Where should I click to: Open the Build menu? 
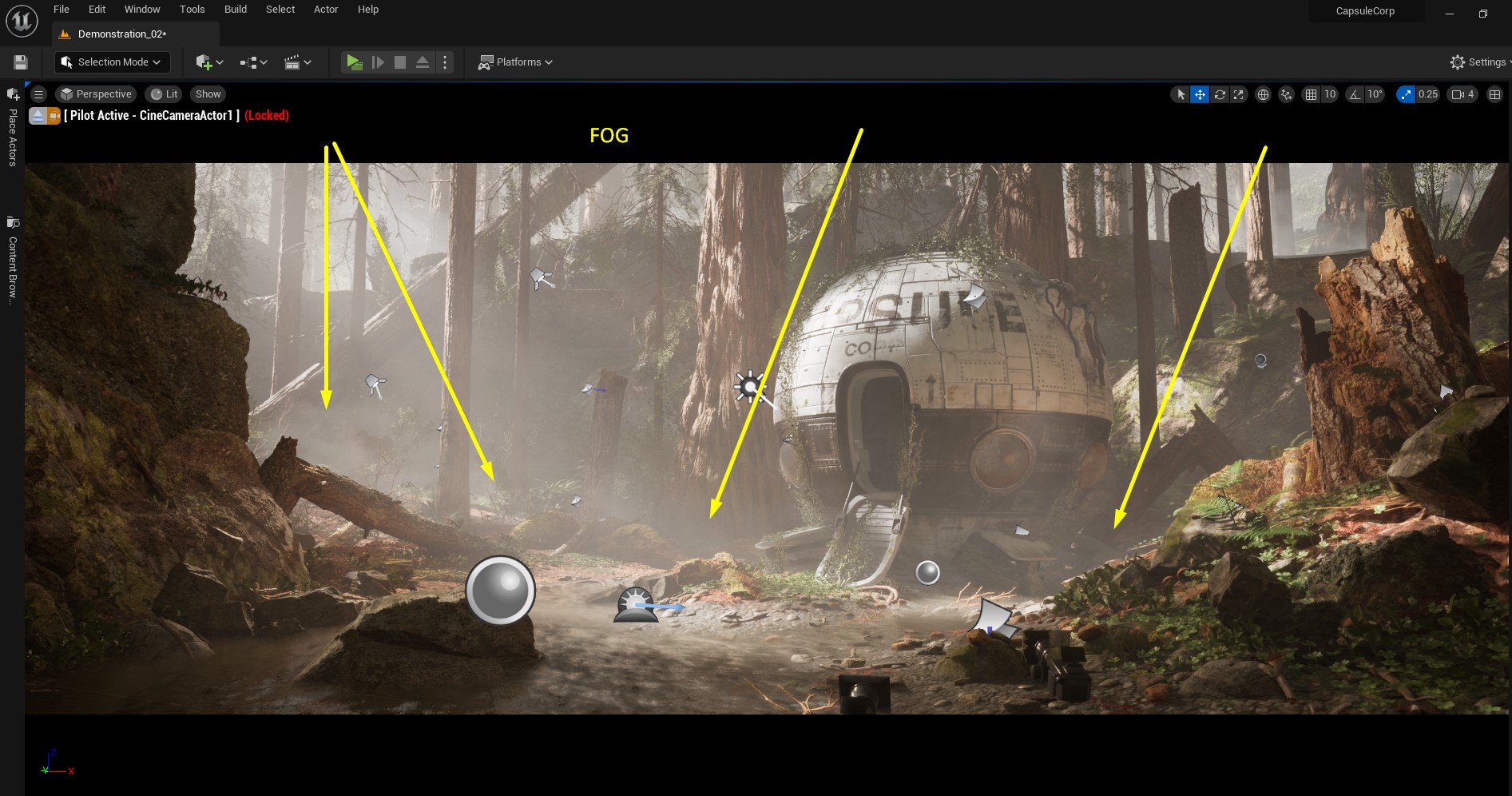click(x=235, y=9)
